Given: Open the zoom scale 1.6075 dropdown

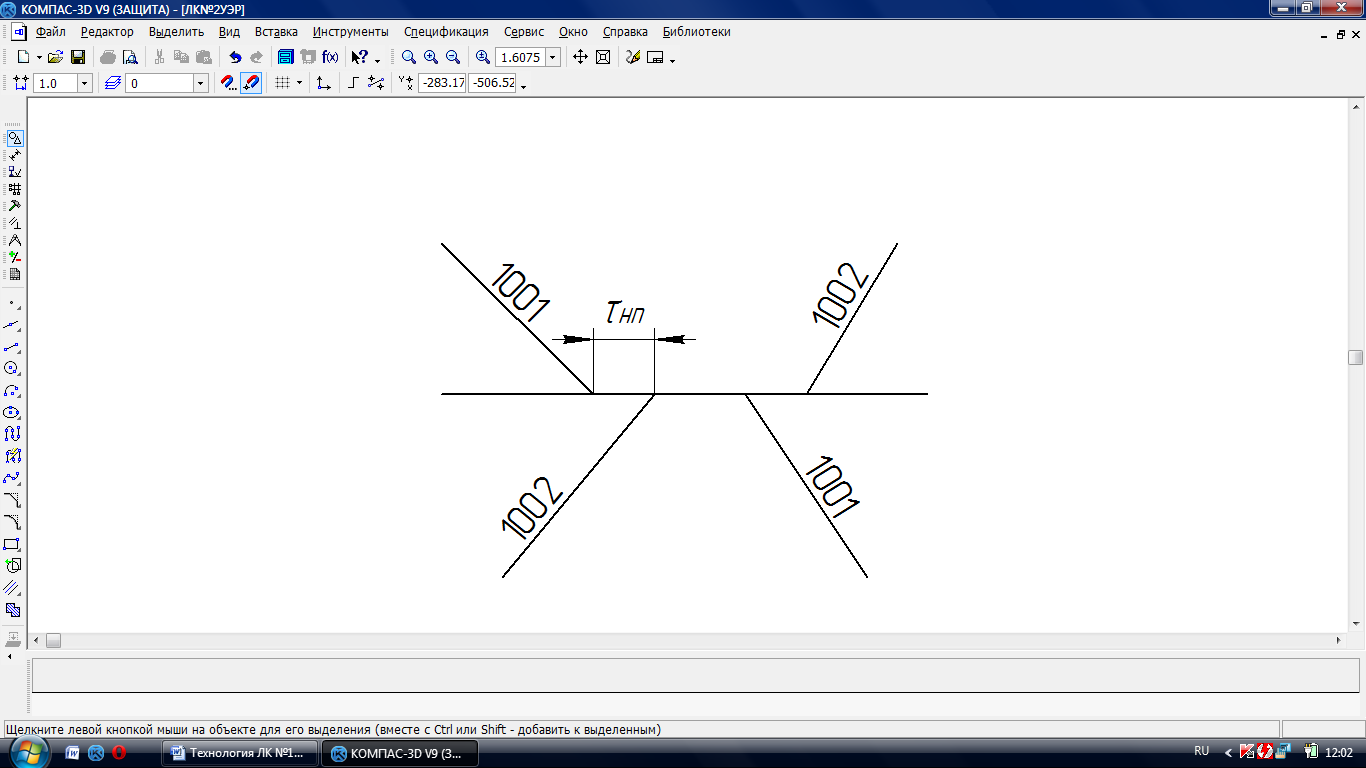Looking at the screenshot, I should point(552,57).
